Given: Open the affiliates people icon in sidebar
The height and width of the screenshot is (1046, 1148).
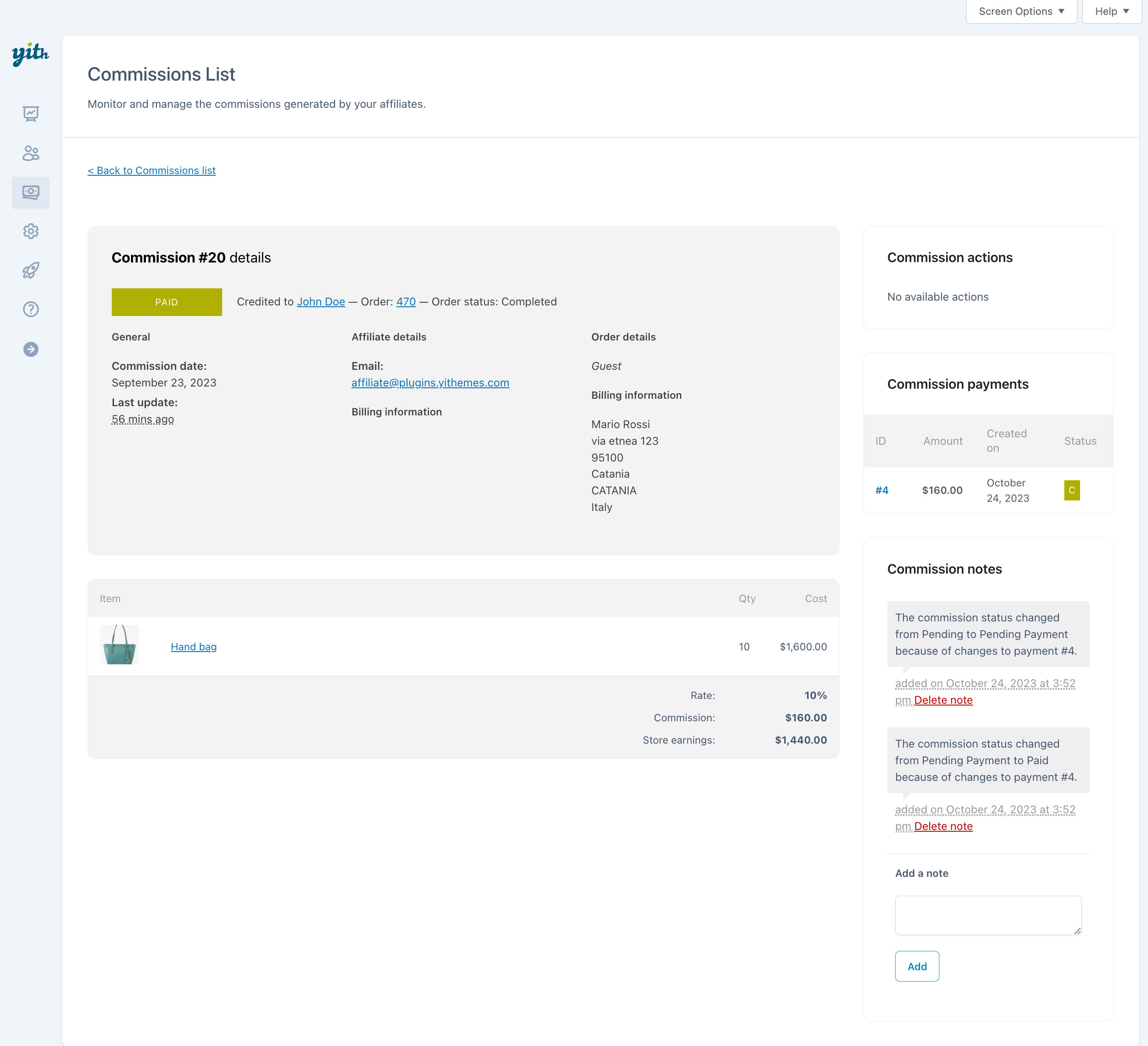Looking at the screenshot, I should click(31, 153).
